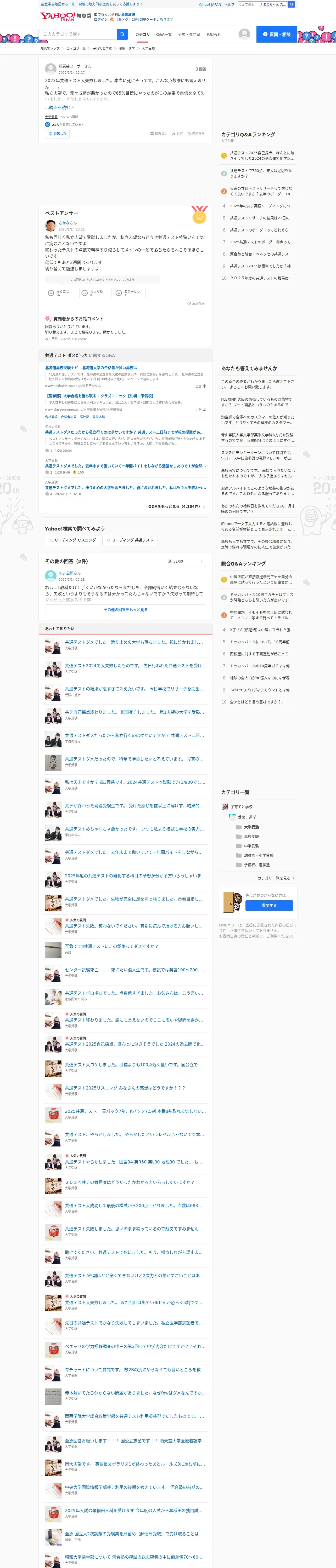Search リーディング リスニング suggestion chip
336x1568 pixels.
72,540
